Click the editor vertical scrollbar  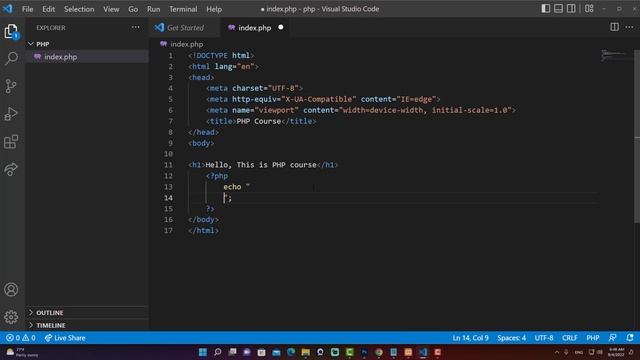tap(637, 136)
